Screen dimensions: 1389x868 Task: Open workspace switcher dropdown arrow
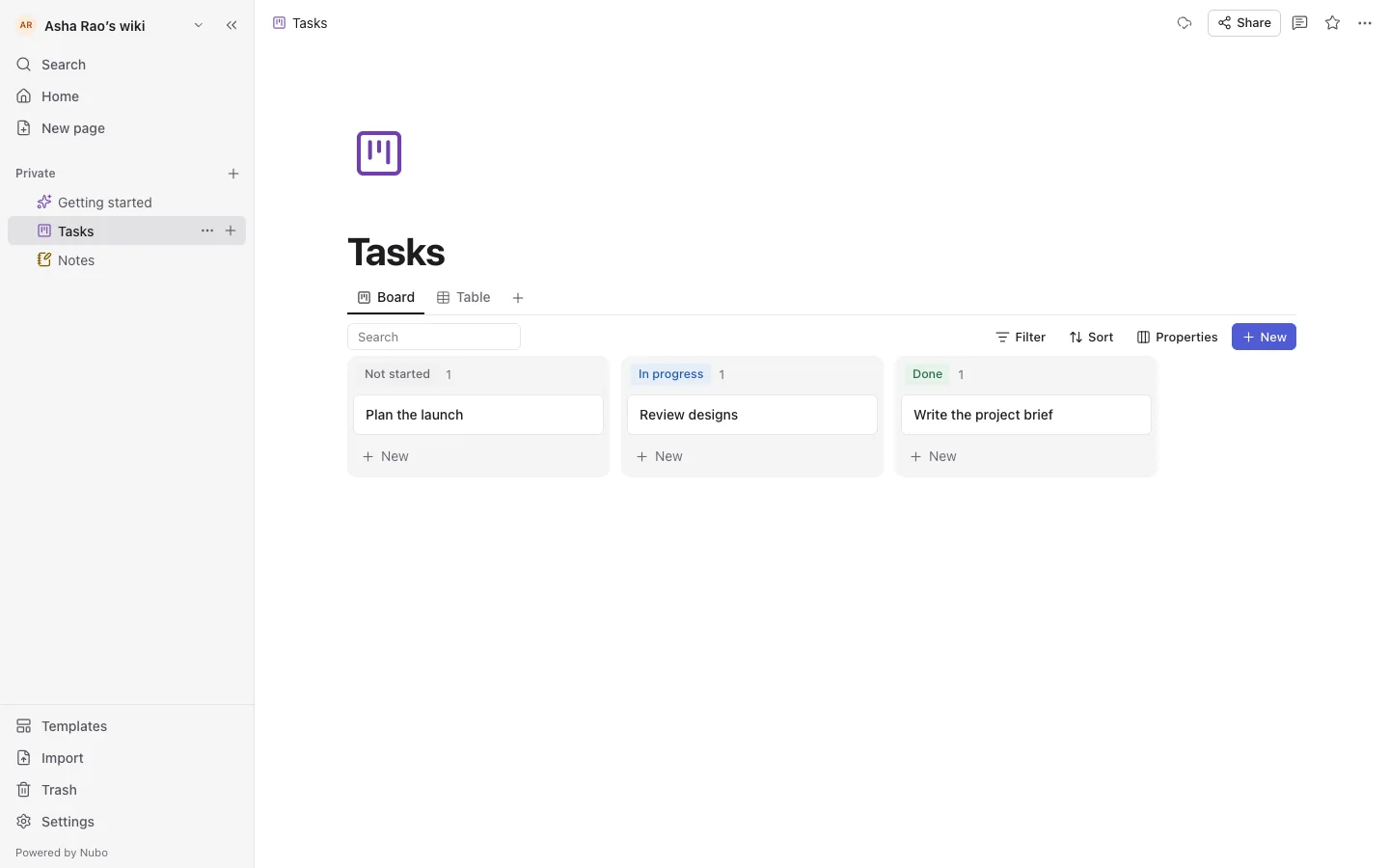(199, 25)
